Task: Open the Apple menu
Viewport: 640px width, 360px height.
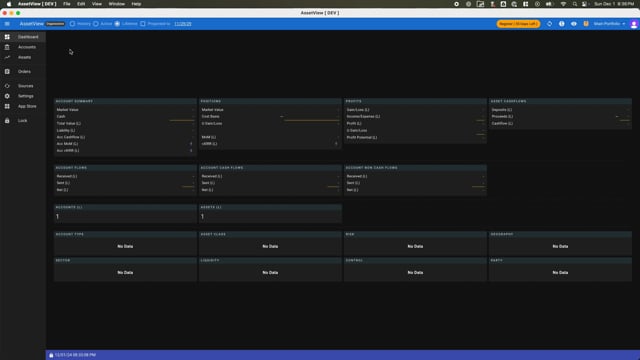Action: pyautogui.click(x=9, y=4)
